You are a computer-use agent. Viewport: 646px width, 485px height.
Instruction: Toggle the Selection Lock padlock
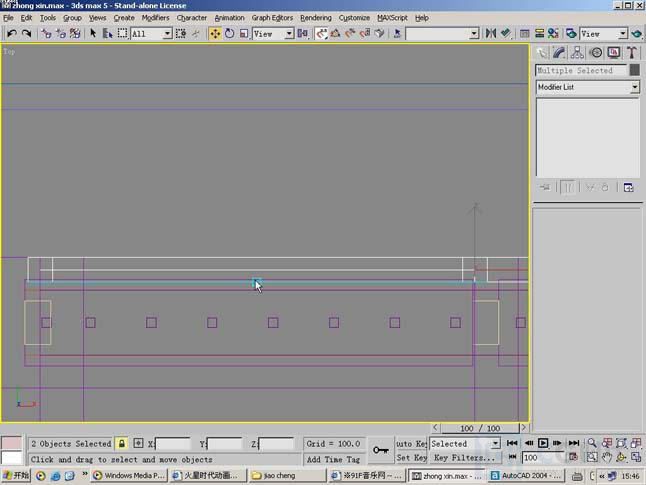(122, 443)
